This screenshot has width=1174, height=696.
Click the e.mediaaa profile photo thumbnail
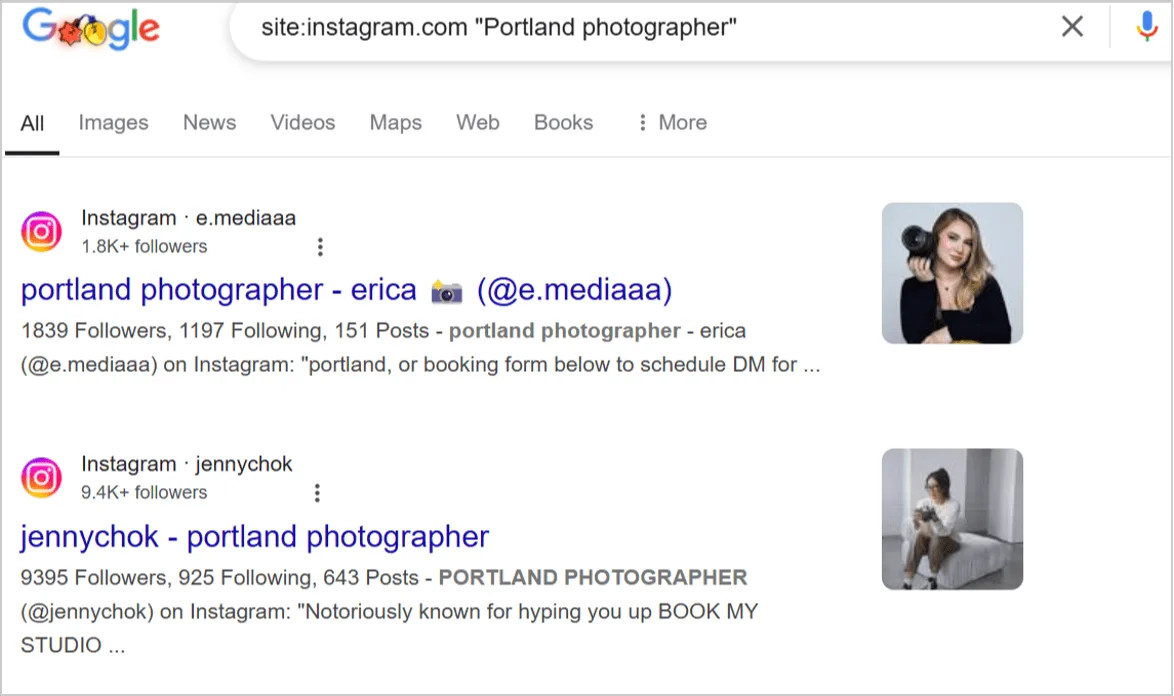coord(951,272)
